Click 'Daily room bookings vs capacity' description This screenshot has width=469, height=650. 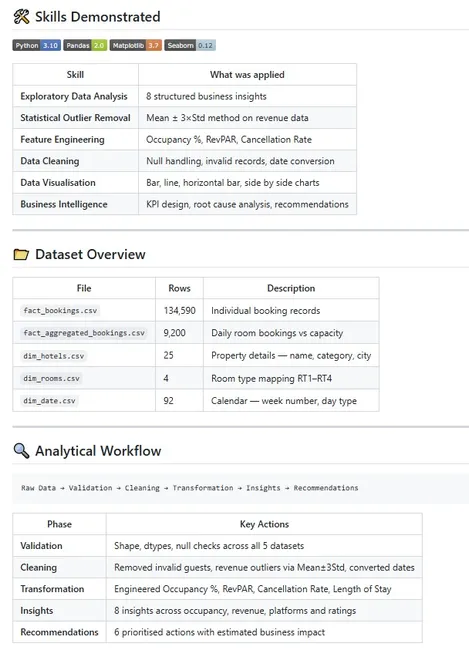pos(277,333)
